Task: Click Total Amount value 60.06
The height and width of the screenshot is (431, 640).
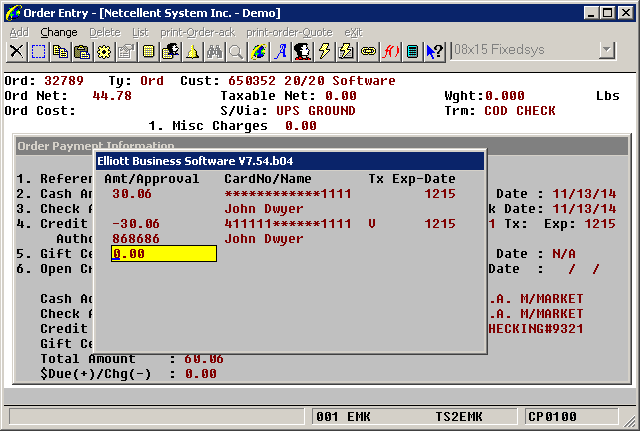Action: pyautogui.click(x=204, y=359)
